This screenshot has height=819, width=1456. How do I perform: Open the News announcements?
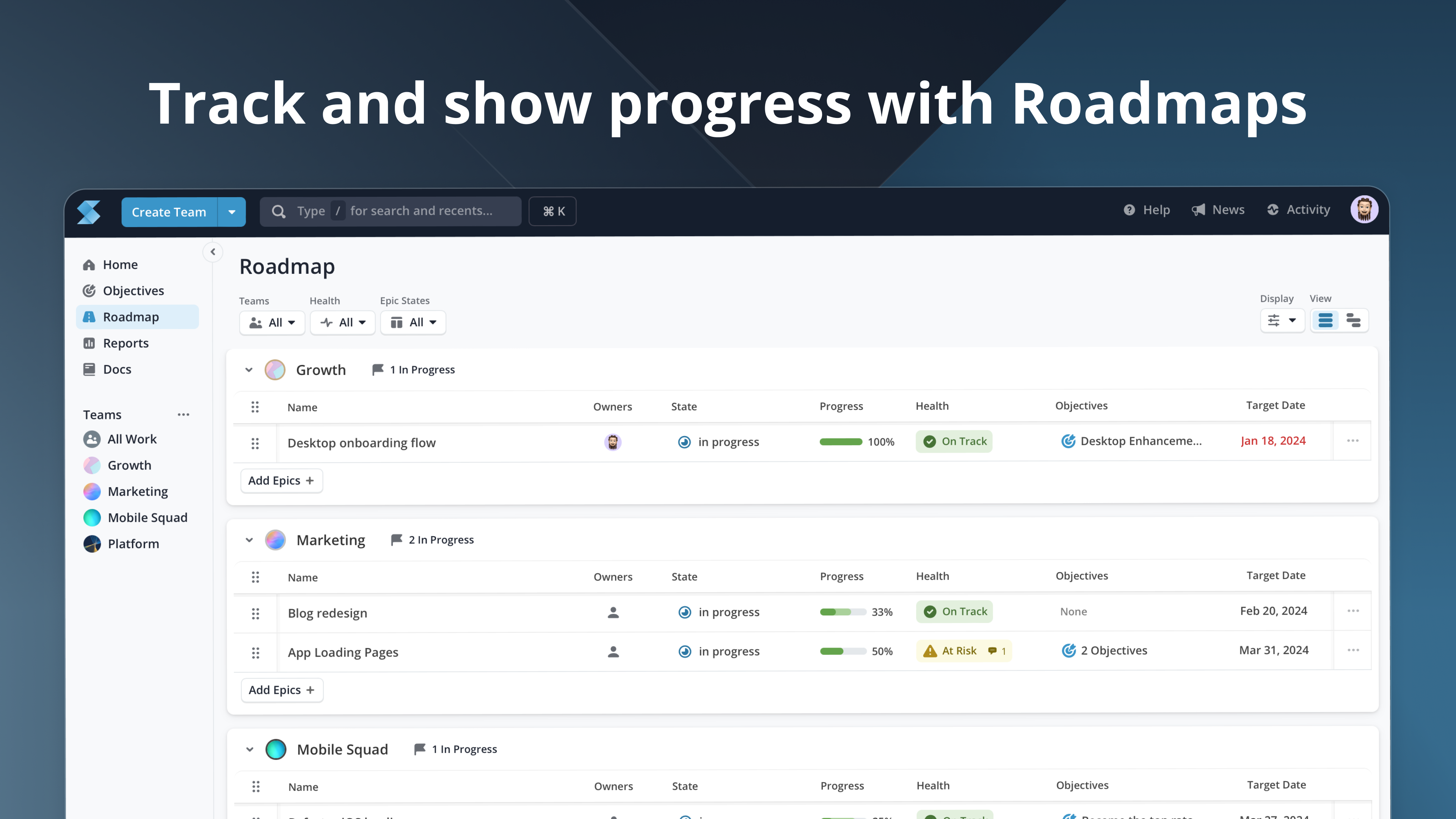pos(1218,210)
